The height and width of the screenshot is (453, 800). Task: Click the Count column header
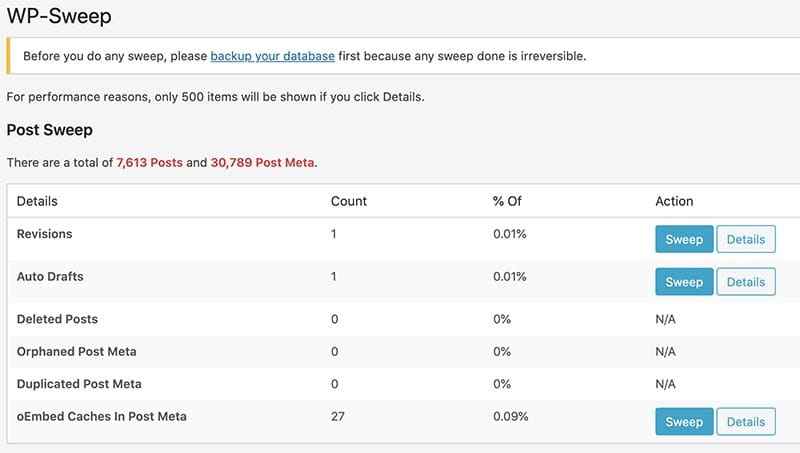(349, 201)
